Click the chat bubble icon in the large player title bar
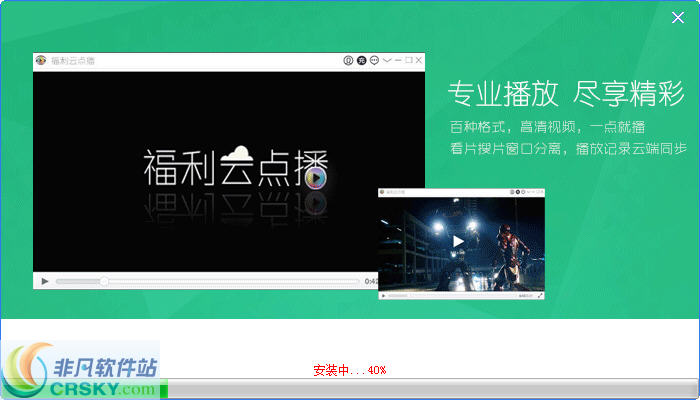The height and width of the screenshot is (400, 700). pos(374,60)
